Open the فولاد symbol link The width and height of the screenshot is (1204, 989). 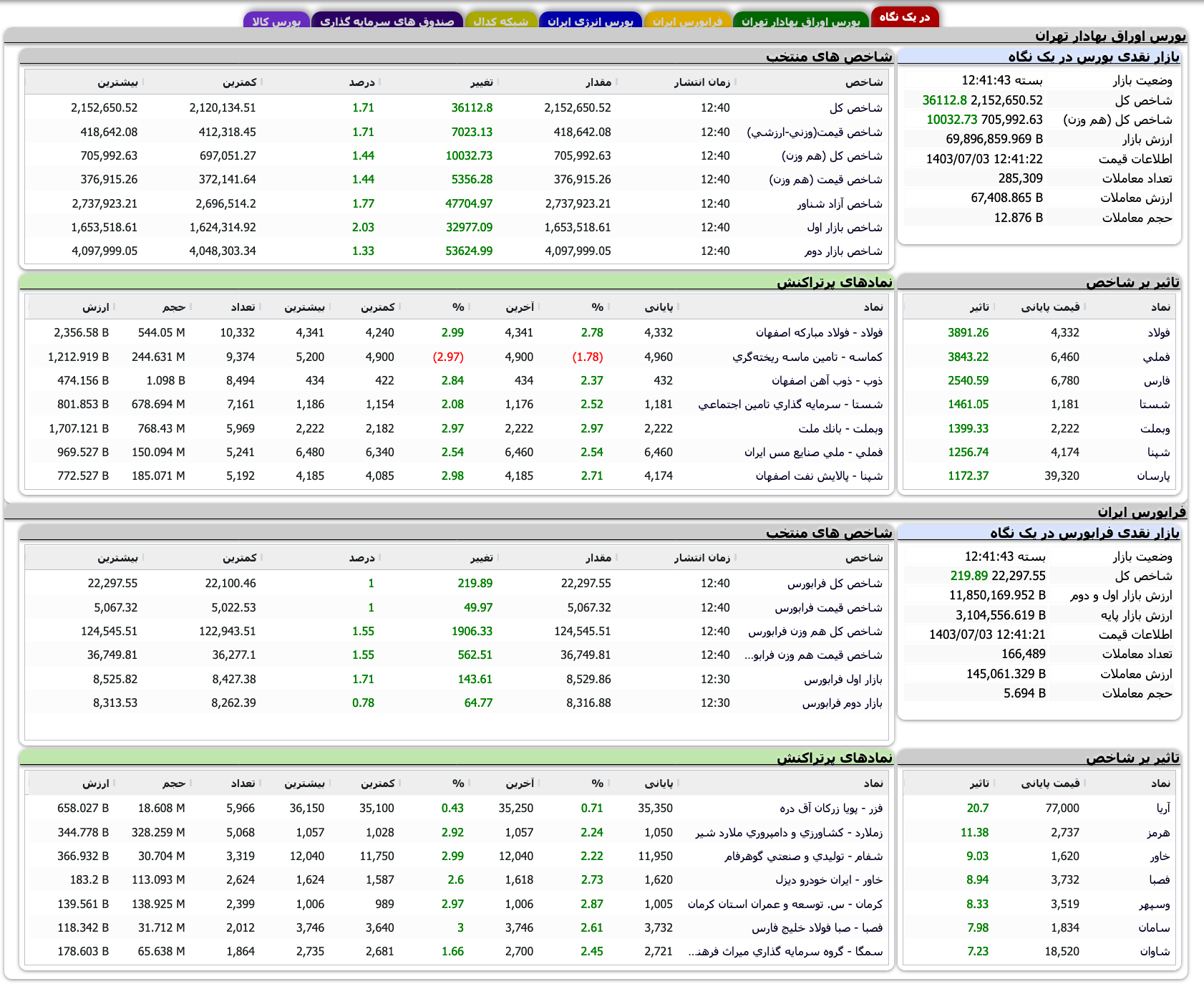1160,332
